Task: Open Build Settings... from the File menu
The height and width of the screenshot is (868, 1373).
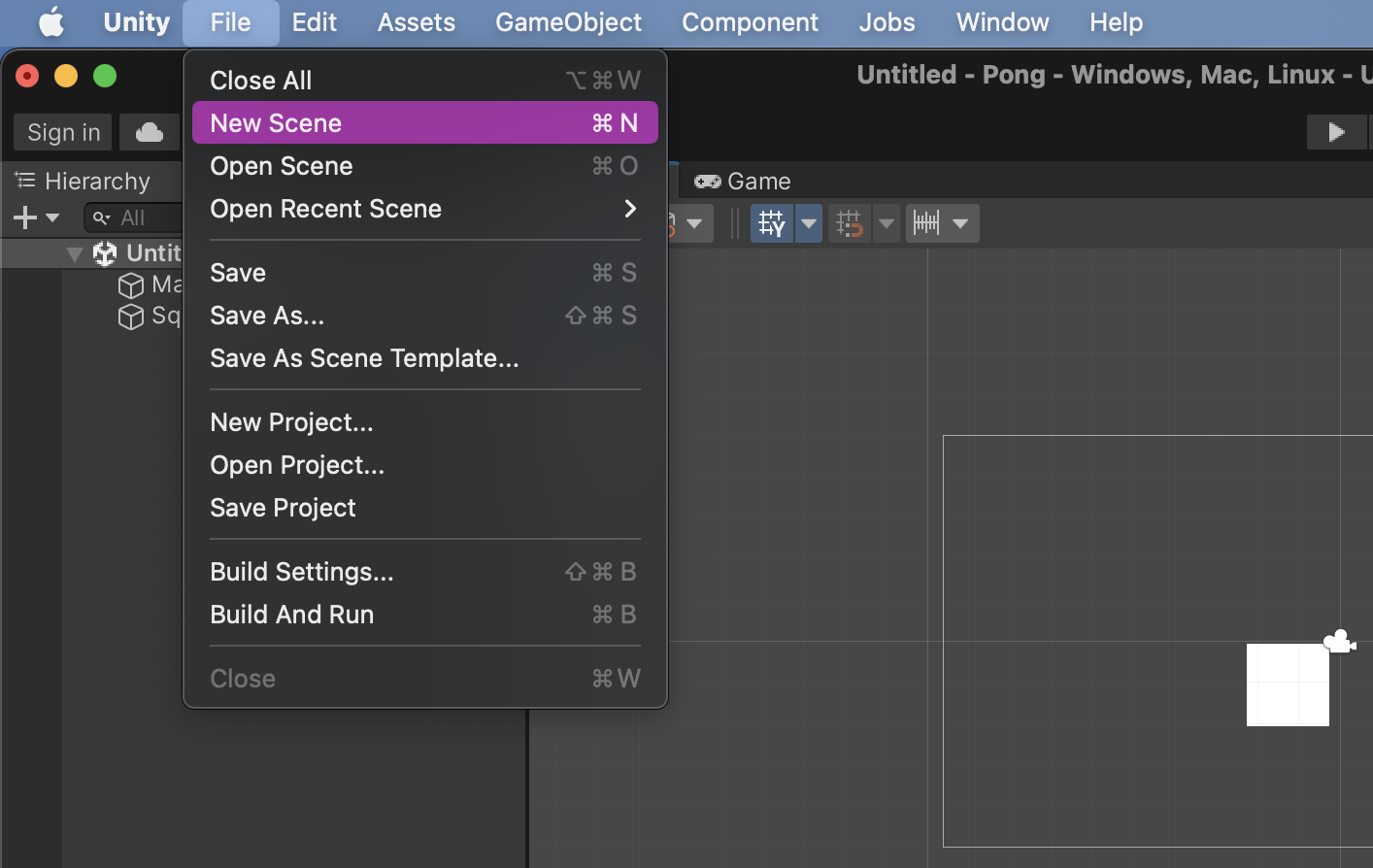Action: click(x=425, y=571)
